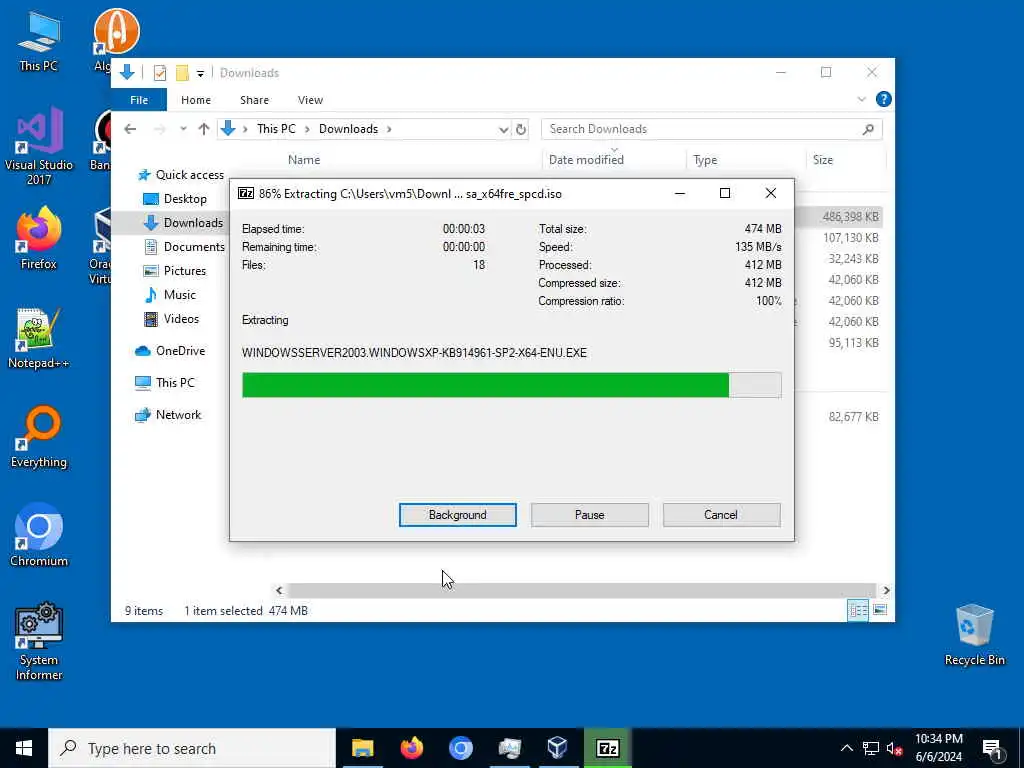Sort by Date modified column header
This screenshot has height=768, width=1024.
(586, 160)
